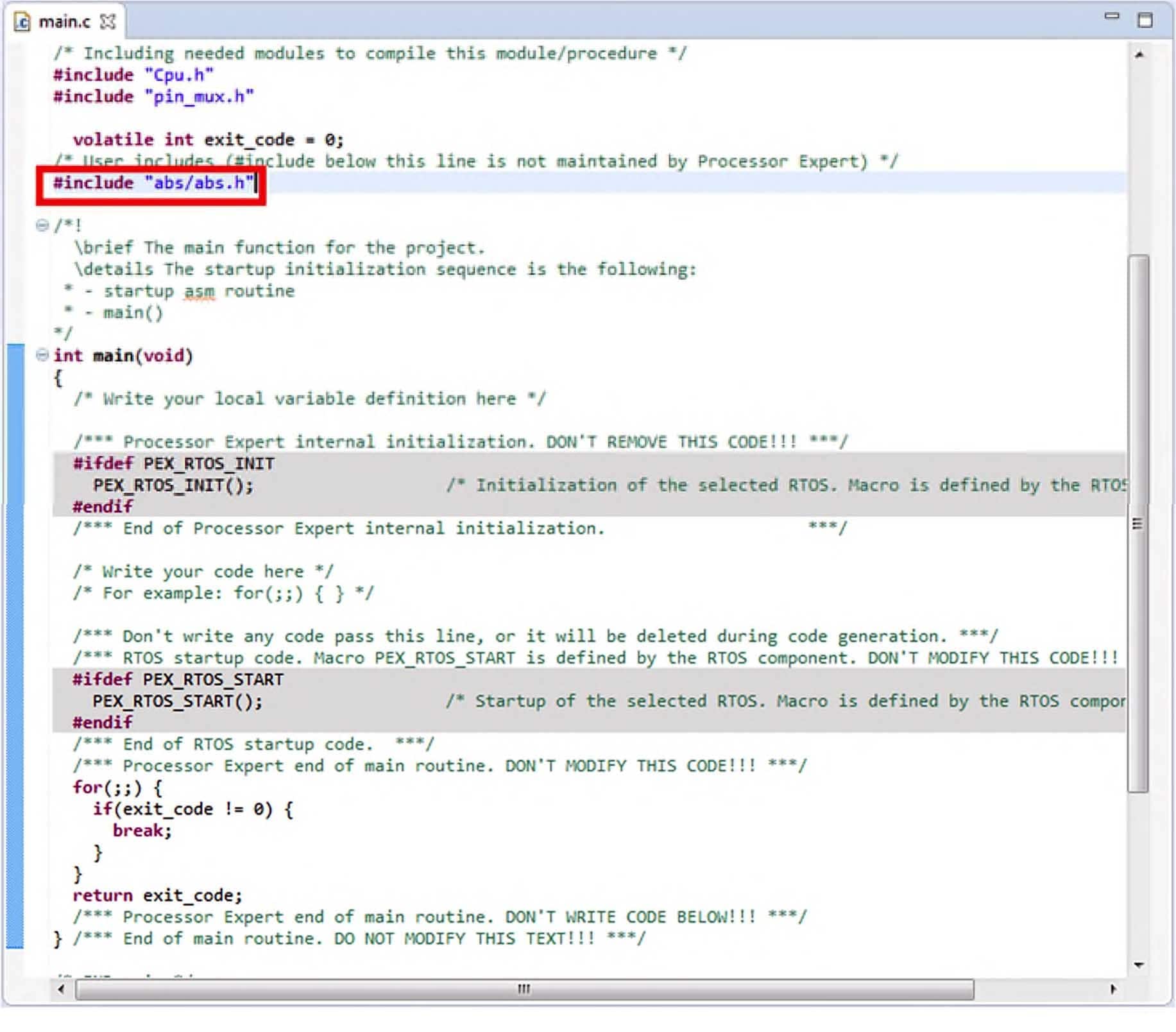Screen dimensions: 1176x1032
Task: Click volatile int exit_code = 0; line
Action: tap(209, 140)
